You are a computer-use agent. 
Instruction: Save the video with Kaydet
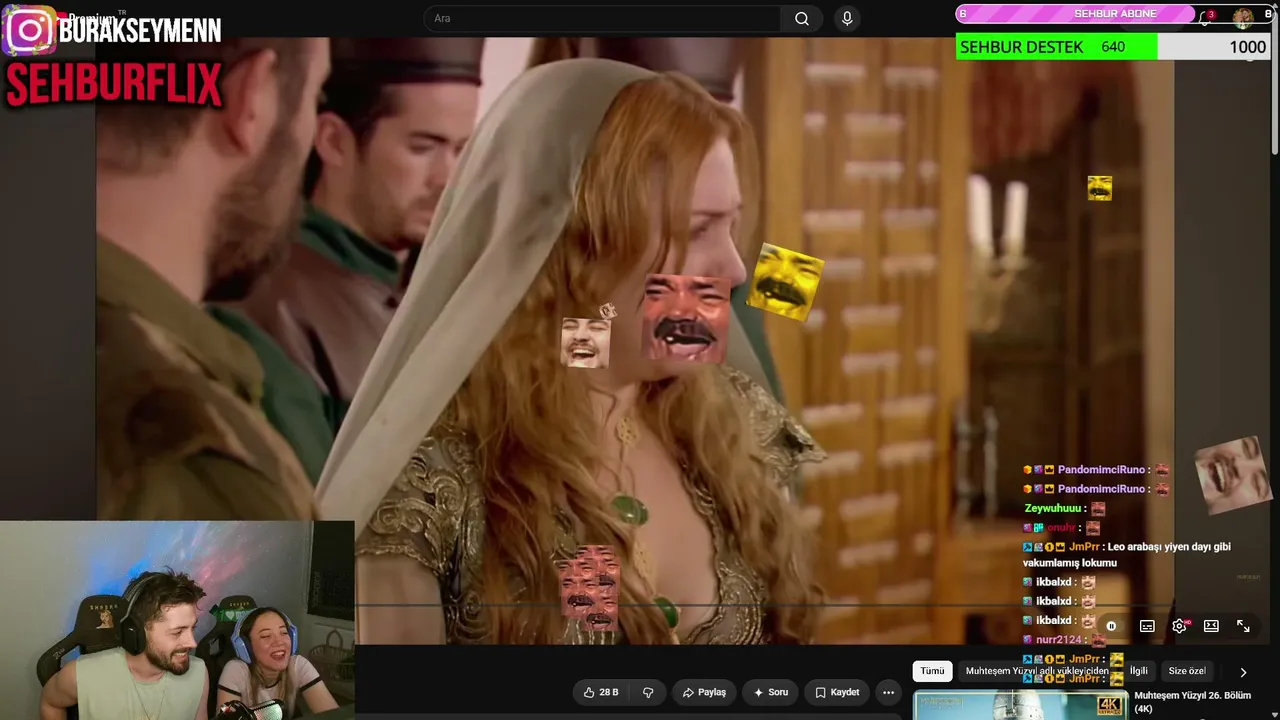[x=837, y=692]
